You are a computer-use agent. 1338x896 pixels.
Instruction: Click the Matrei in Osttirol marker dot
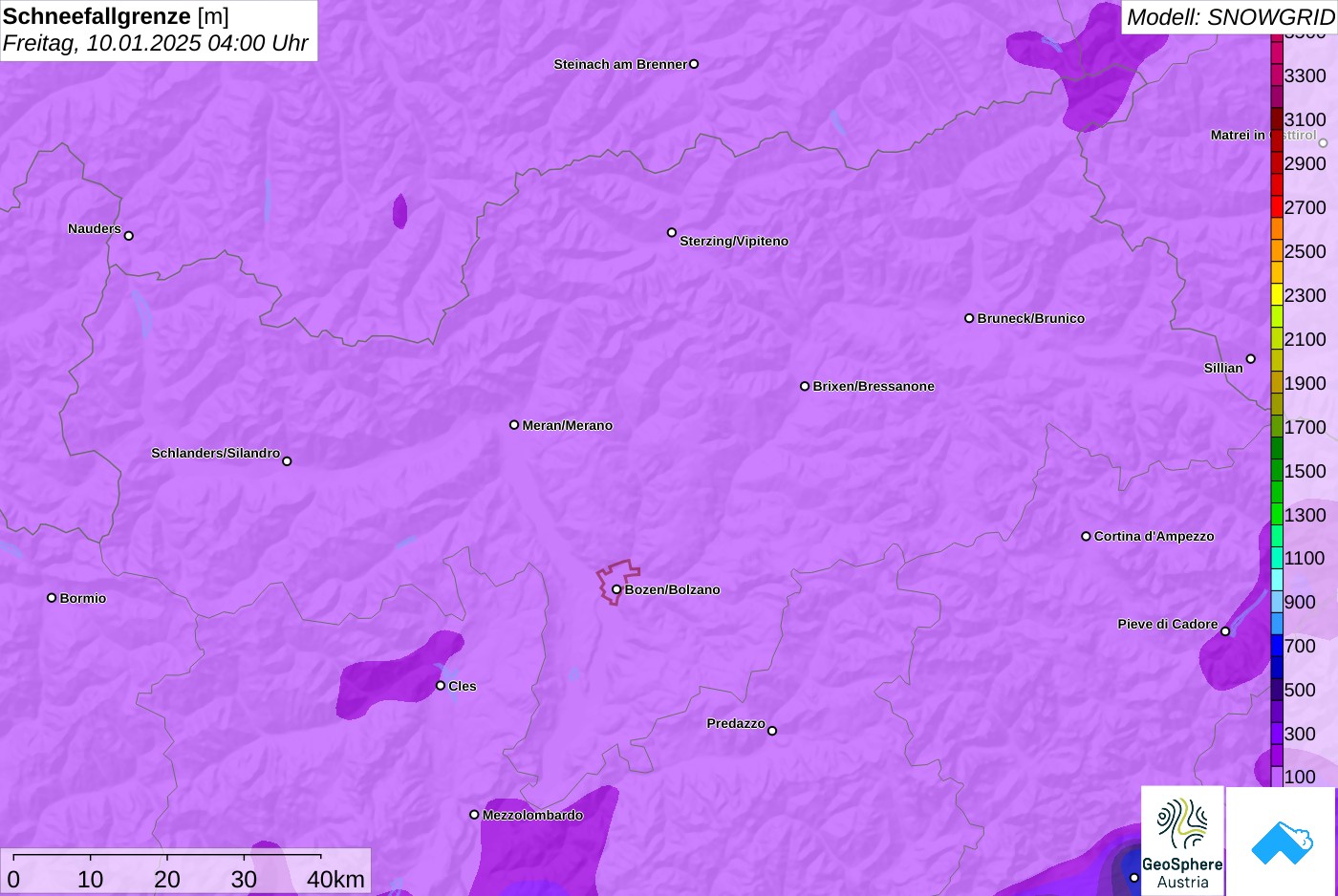pyautogui.click(x=1324, y=143)
